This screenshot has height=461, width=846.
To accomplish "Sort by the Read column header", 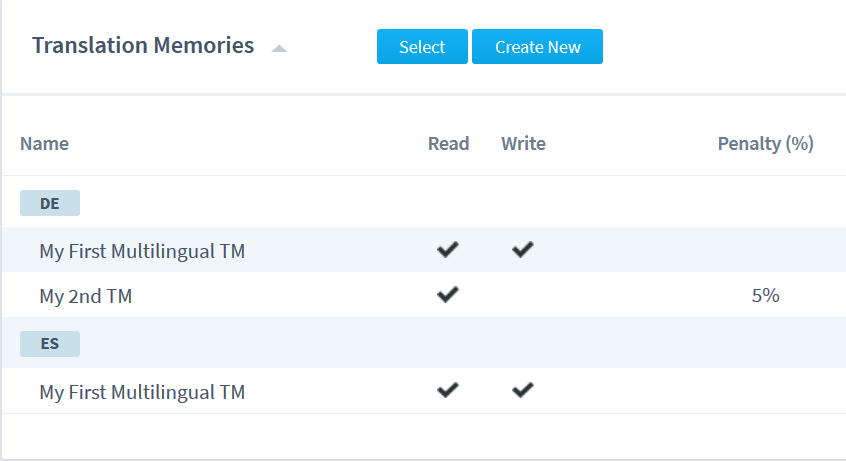I will pos(448,144).
